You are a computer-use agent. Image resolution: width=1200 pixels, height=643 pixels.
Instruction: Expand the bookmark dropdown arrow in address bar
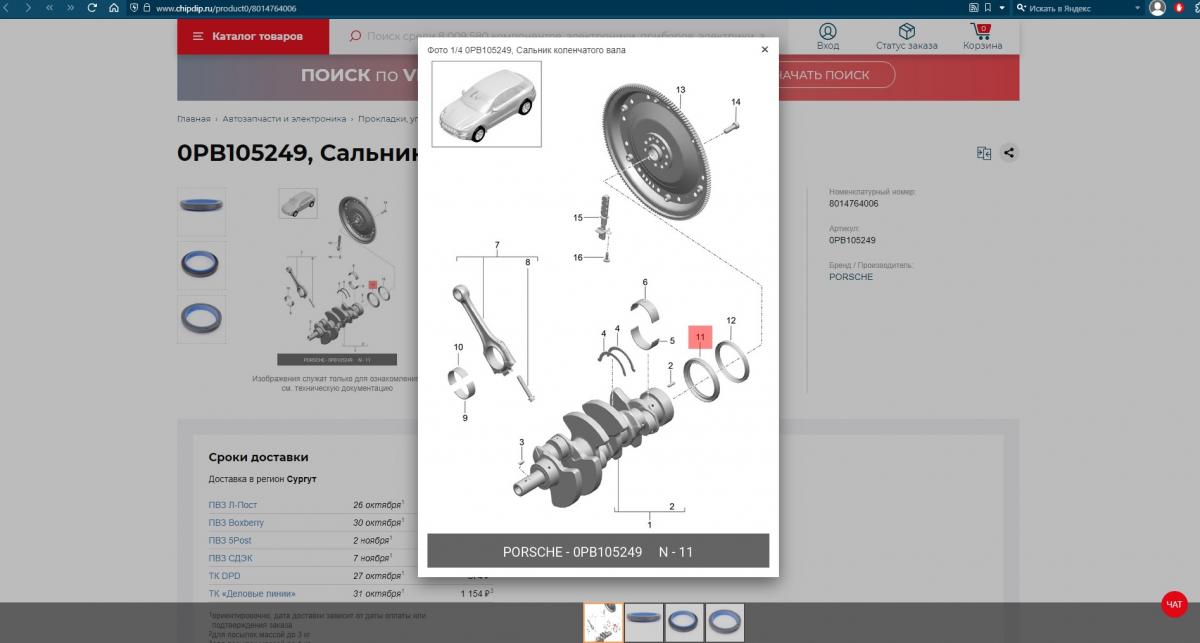[1002, 8]
